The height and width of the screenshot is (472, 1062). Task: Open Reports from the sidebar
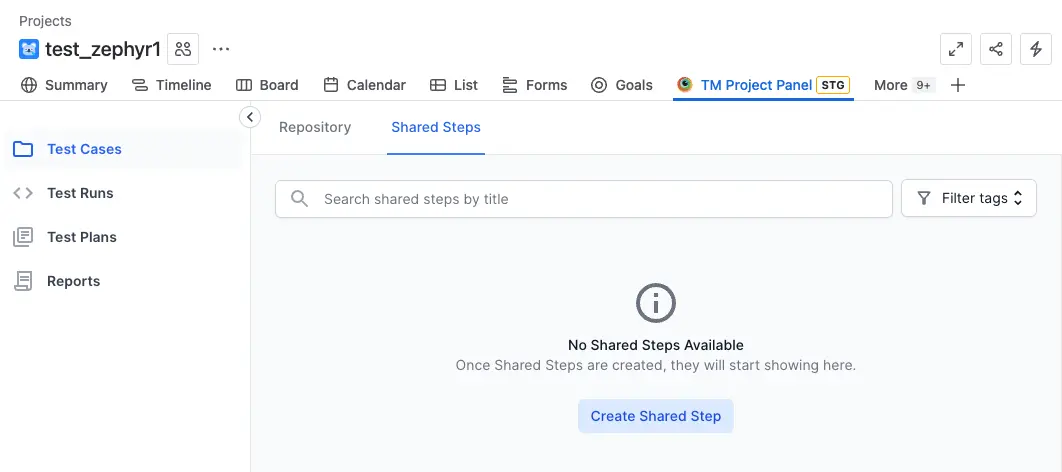click(x=73, y=281)
